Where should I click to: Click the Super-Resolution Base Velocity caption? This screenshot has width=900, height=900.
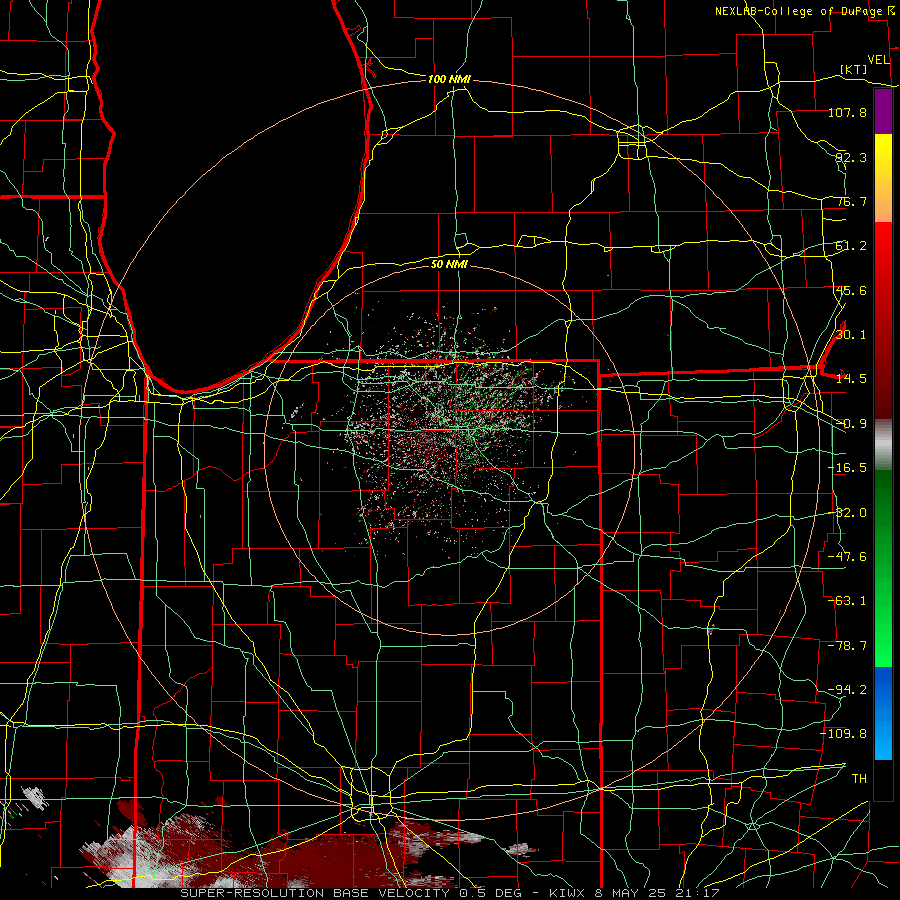point(449,893)
